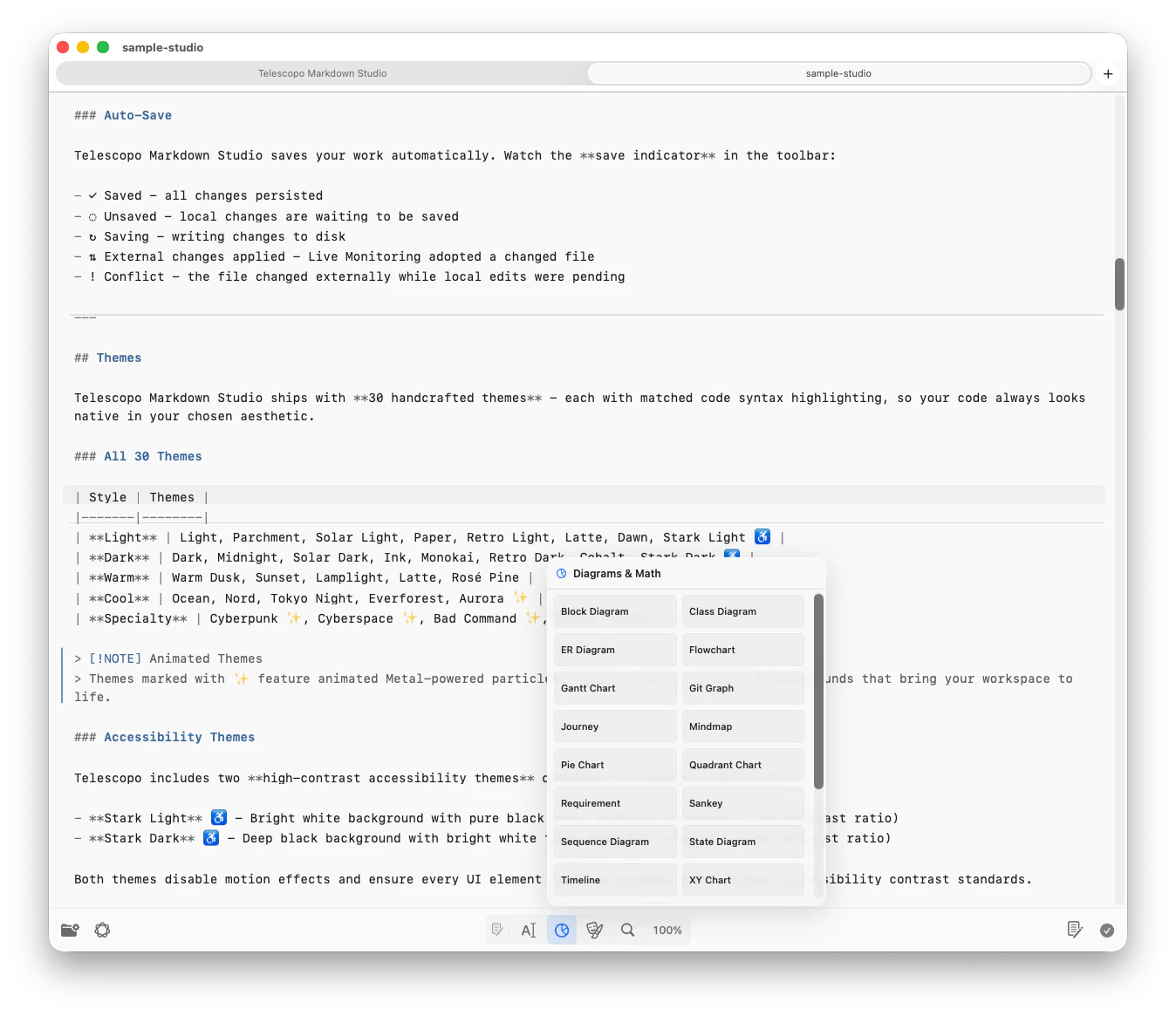The image size is (1176, 1016).
Task: Switch to Telescopo Markdown Studio tab
Action: click(x=322, y=73)
